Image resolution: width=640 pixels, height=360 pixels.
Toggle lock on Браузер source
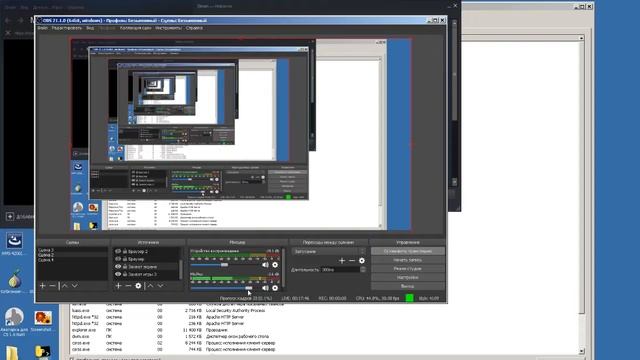point(125,259)
